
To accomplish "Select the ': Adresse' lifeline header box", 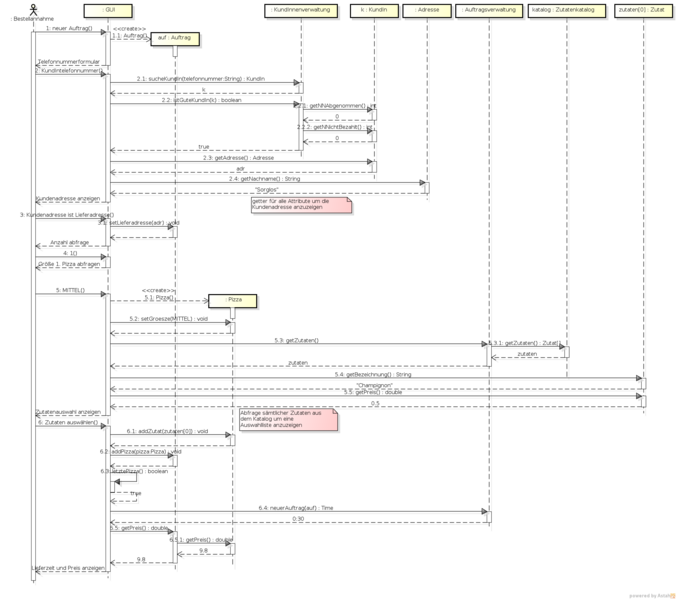I will (427, 11).
